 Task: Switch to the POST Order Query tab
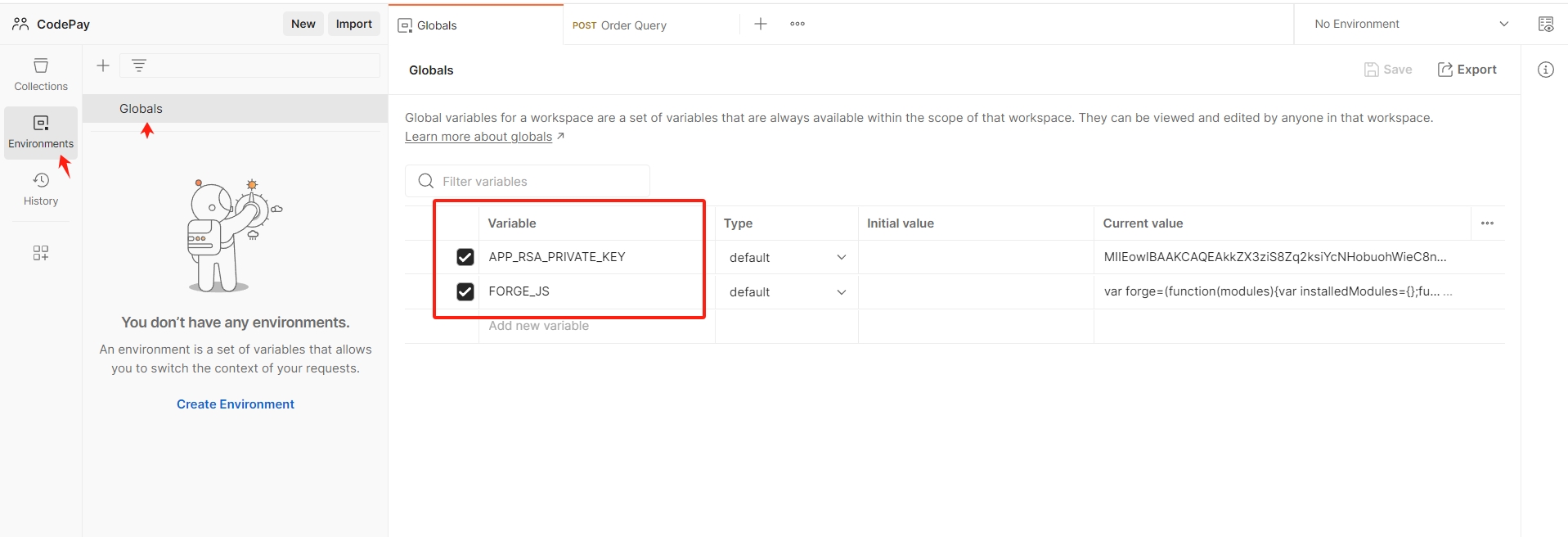click(651, 25)
